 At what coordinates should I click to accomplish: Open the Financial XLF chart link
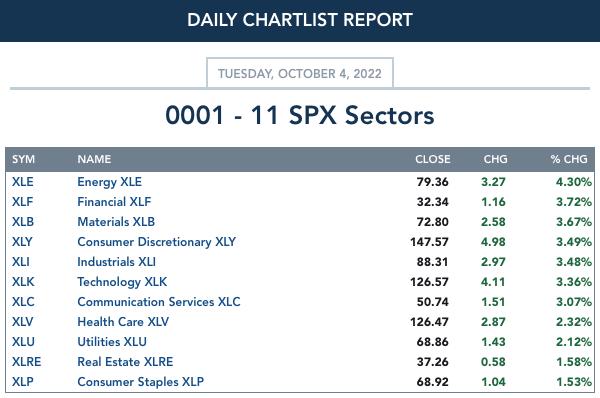[x=114, y=202]
